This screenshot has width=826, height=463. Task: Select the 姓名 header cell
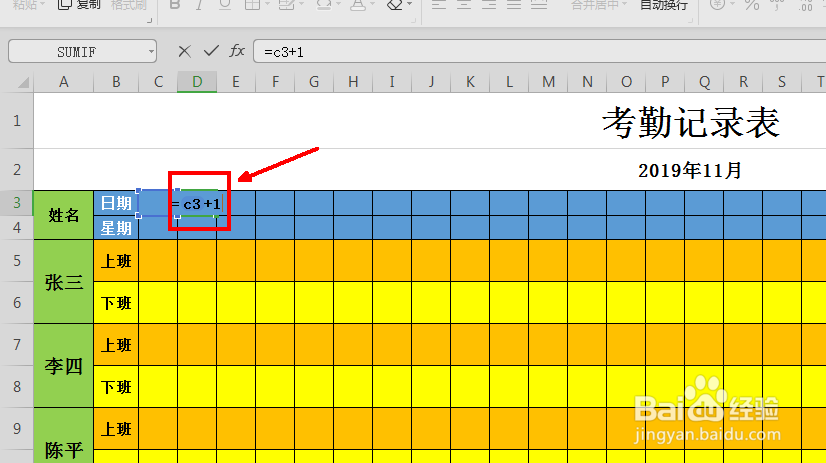64,215
